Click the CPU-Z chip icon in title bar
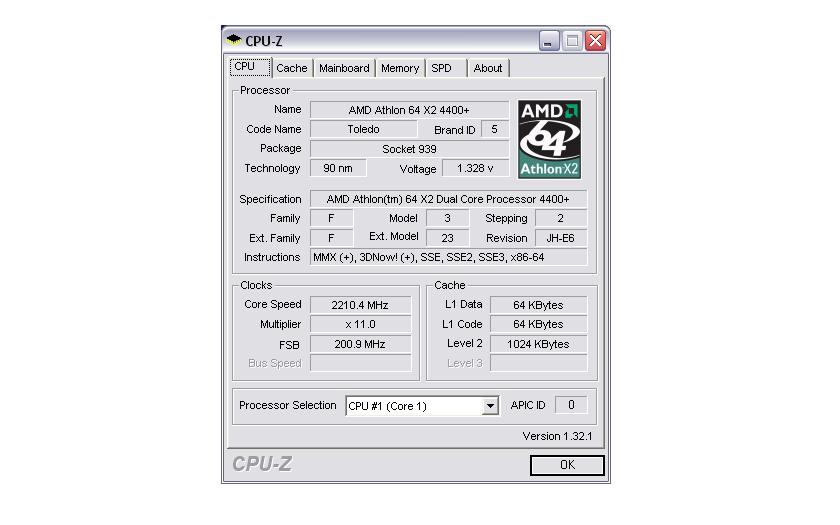Image resolution: width=840 pixels, height=525 pixels. tap(234, 40)
